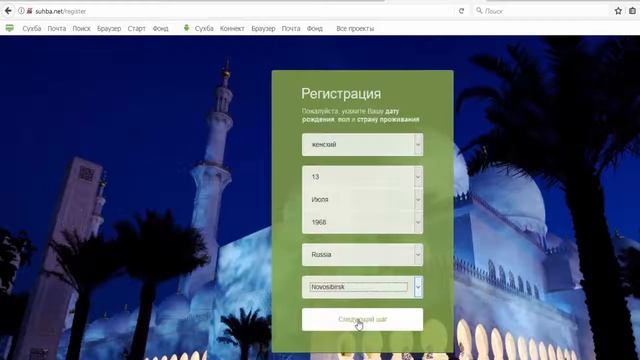
Task: Open Поиск link in the bookmarks bar
Action: (x=82, y=29)
